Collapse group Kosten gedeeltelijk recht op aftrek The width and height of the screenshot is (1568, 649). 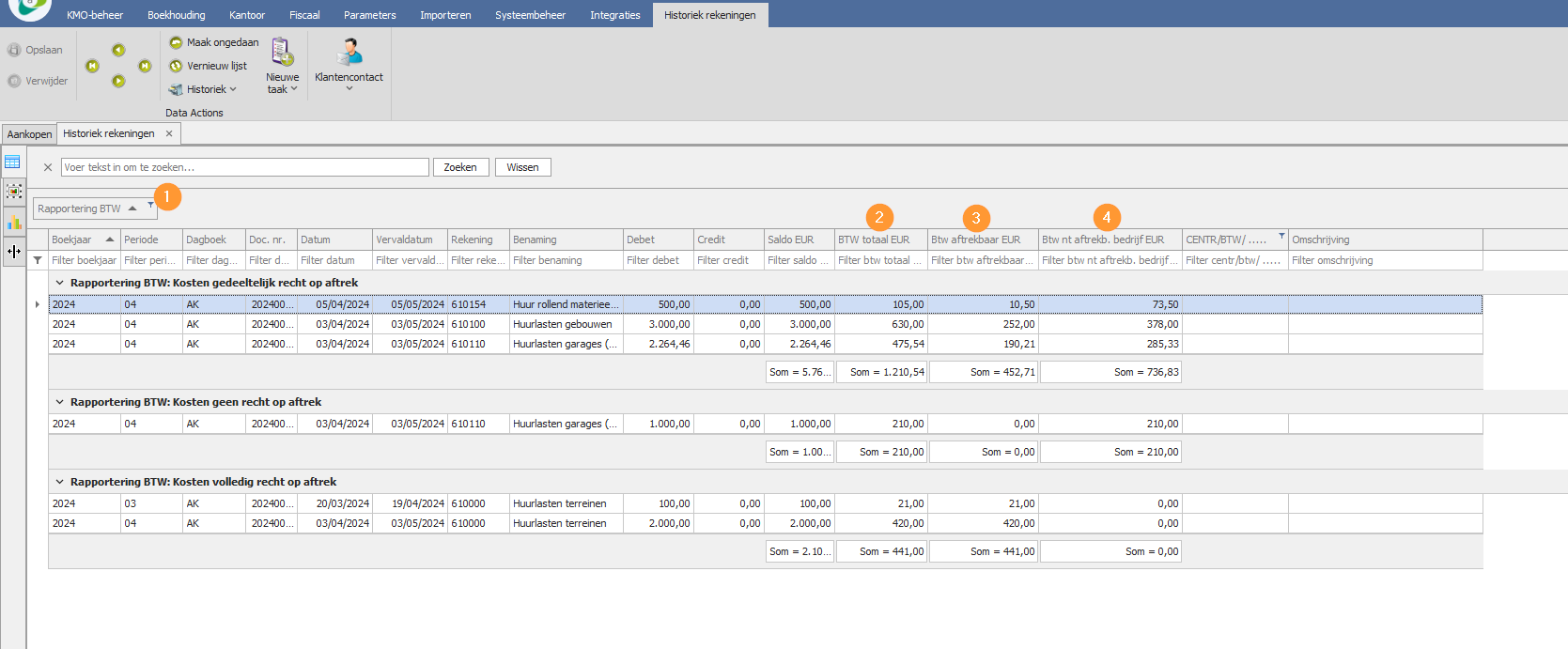[x=60, y=283]
